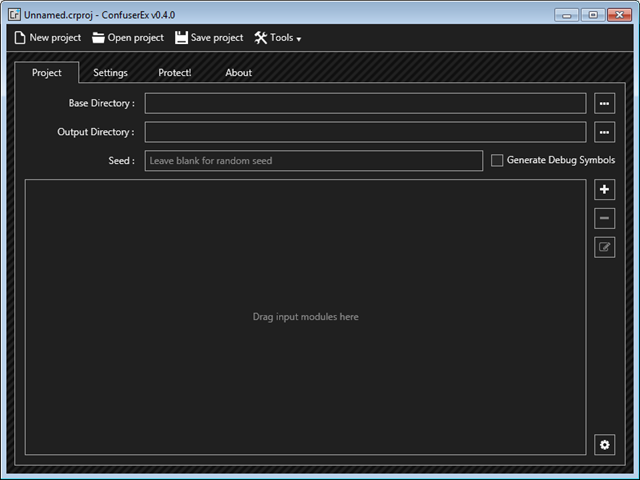The width and height of the screenshot is (640, 480).
Task: Save the project with the floppy disk icon
Action: pos(181,38)
